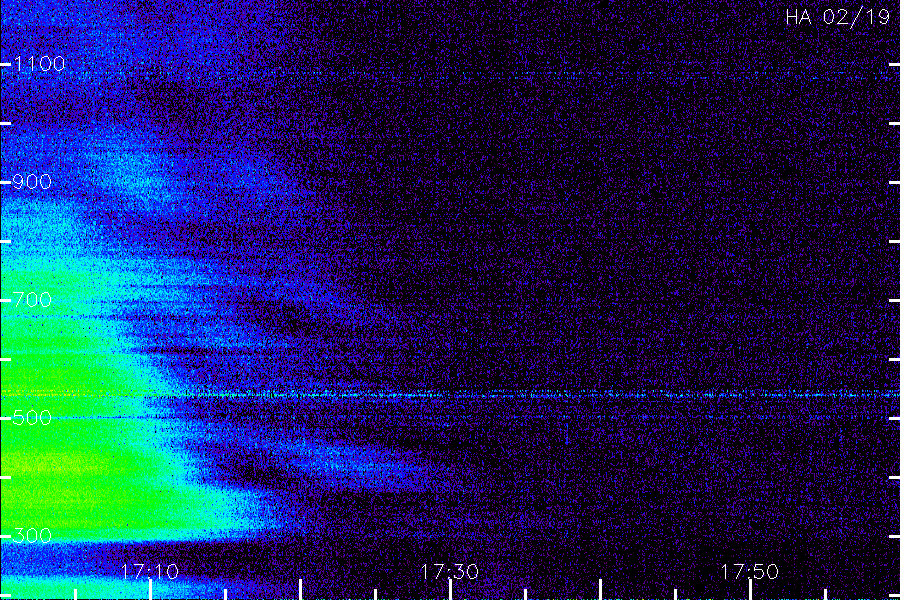Viewport: 900px width, 600px height.
Task: Click the 300 frequency axis label
Action: [x=32, y=536]
